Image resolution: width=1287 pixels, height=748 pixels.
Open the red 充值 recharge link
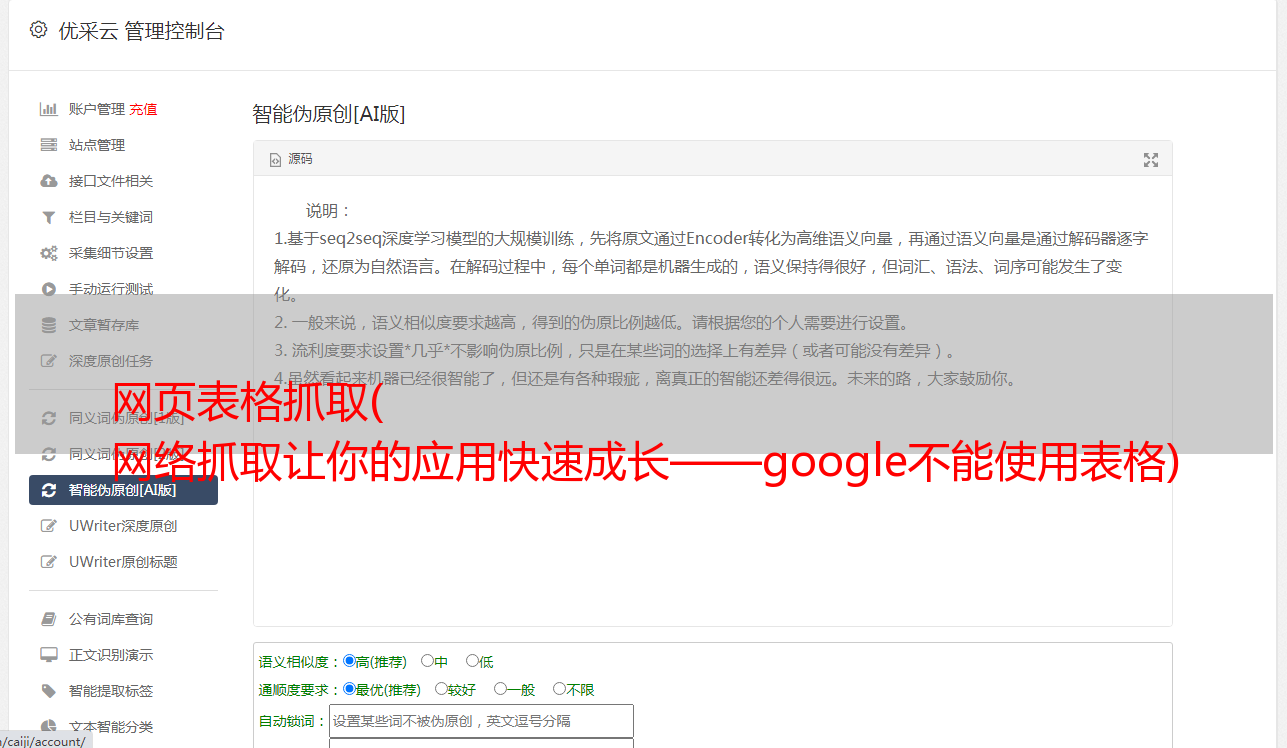[x=143, y=109]
